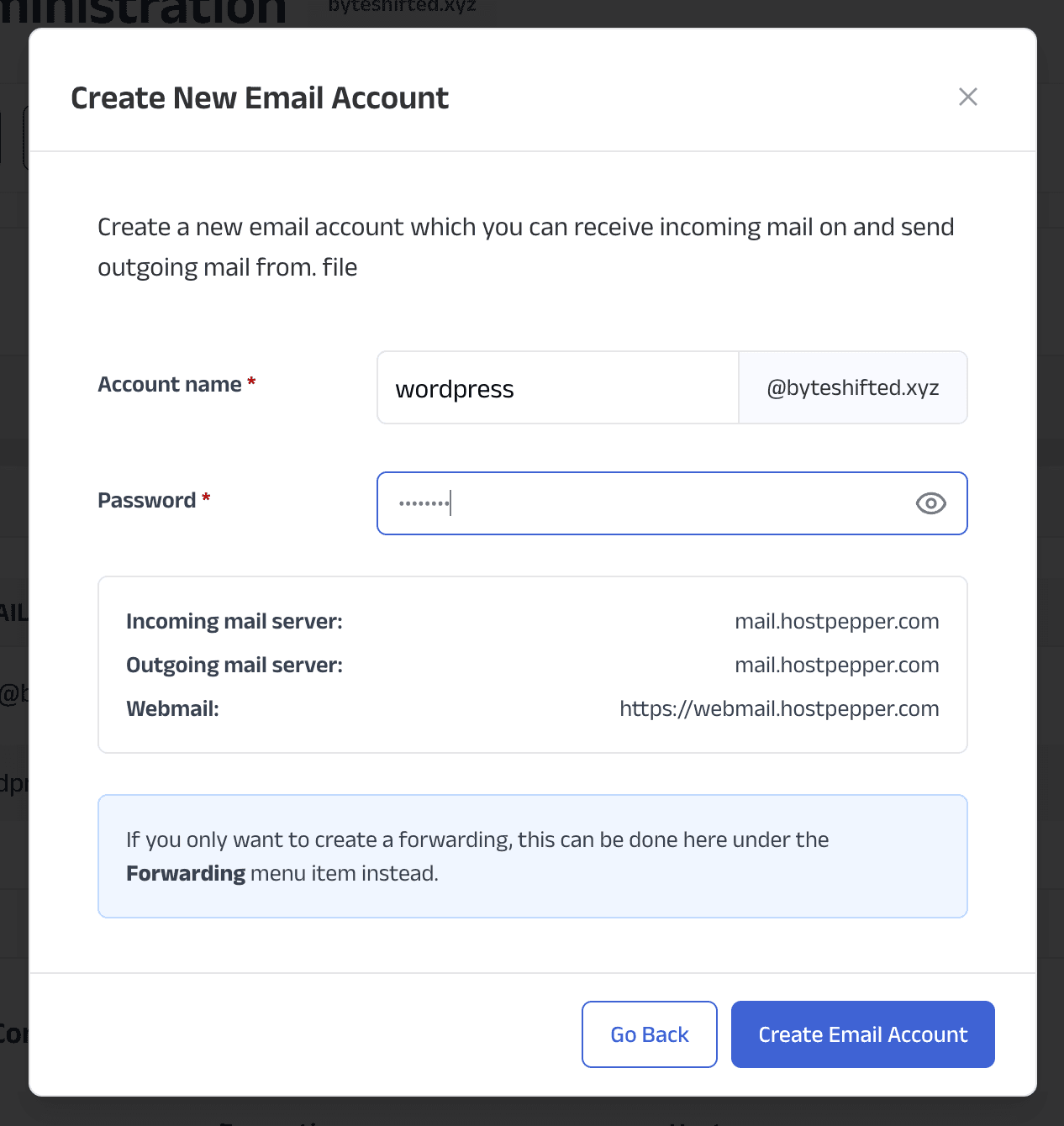Select the webmail.hostpepper.com URL
The width and height of the screenshot is (1064, 1126).
[x=779, y=708]
